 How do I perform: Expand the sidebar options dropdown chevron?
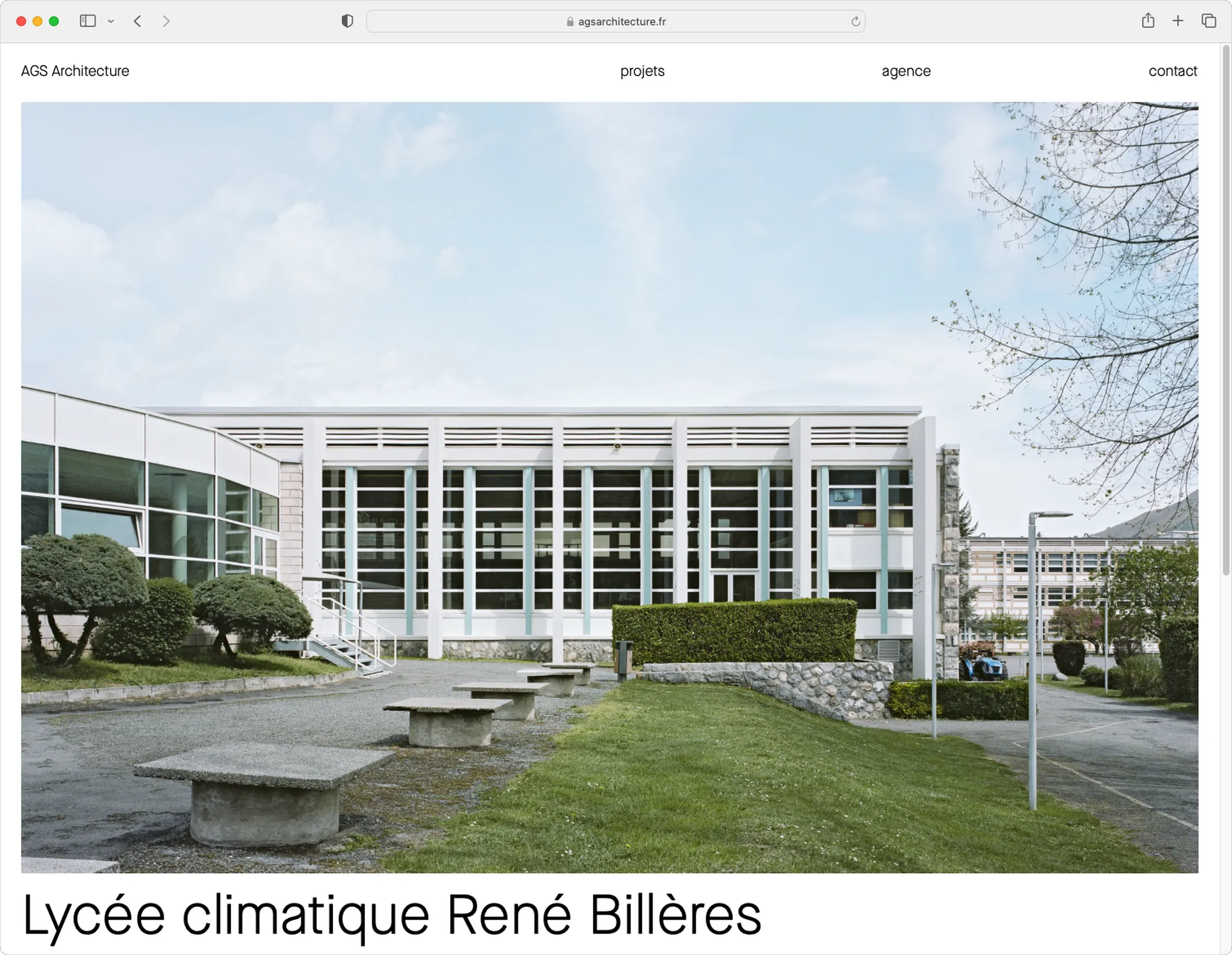111,21
